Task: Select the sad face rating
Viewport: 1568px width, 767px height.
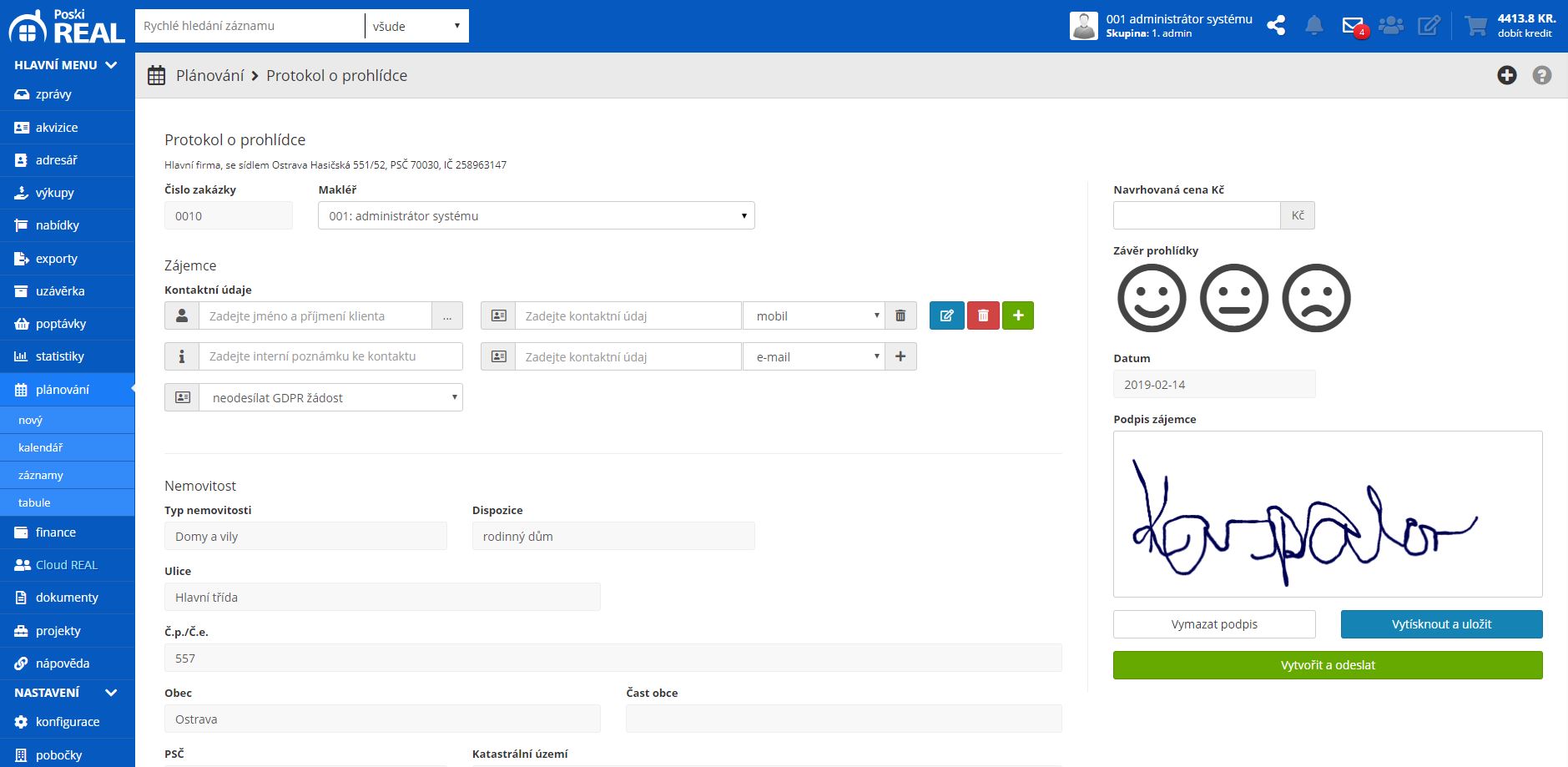Action: (1316, 299)
